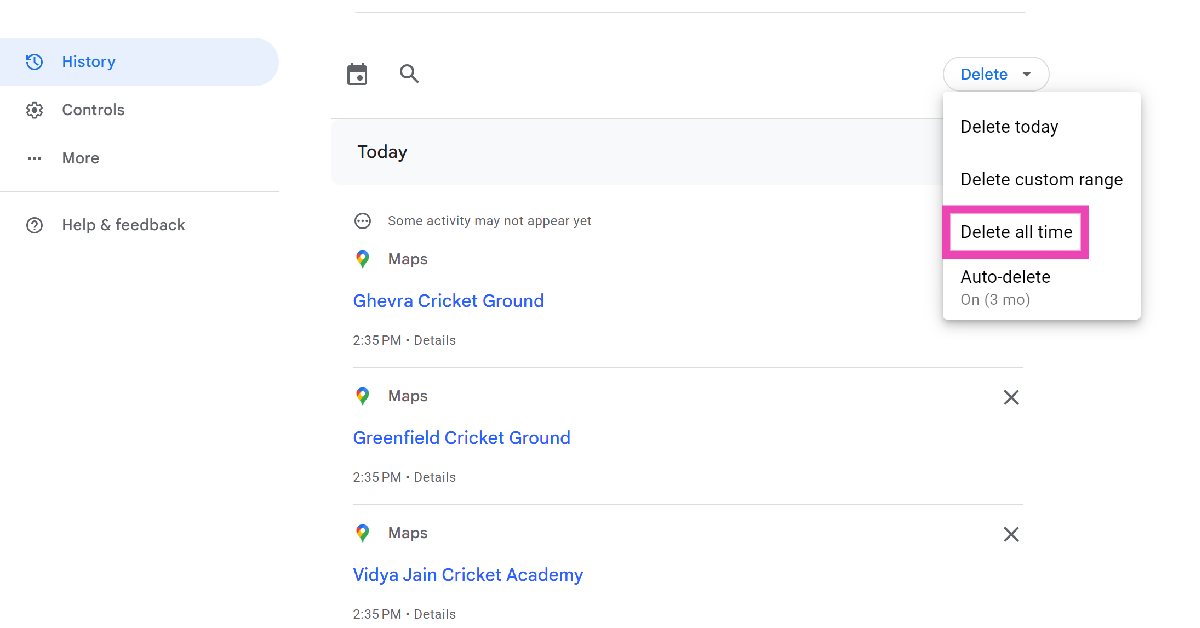Choose Delete today from the menu
1200x628 pixels.
[1009, 127]
